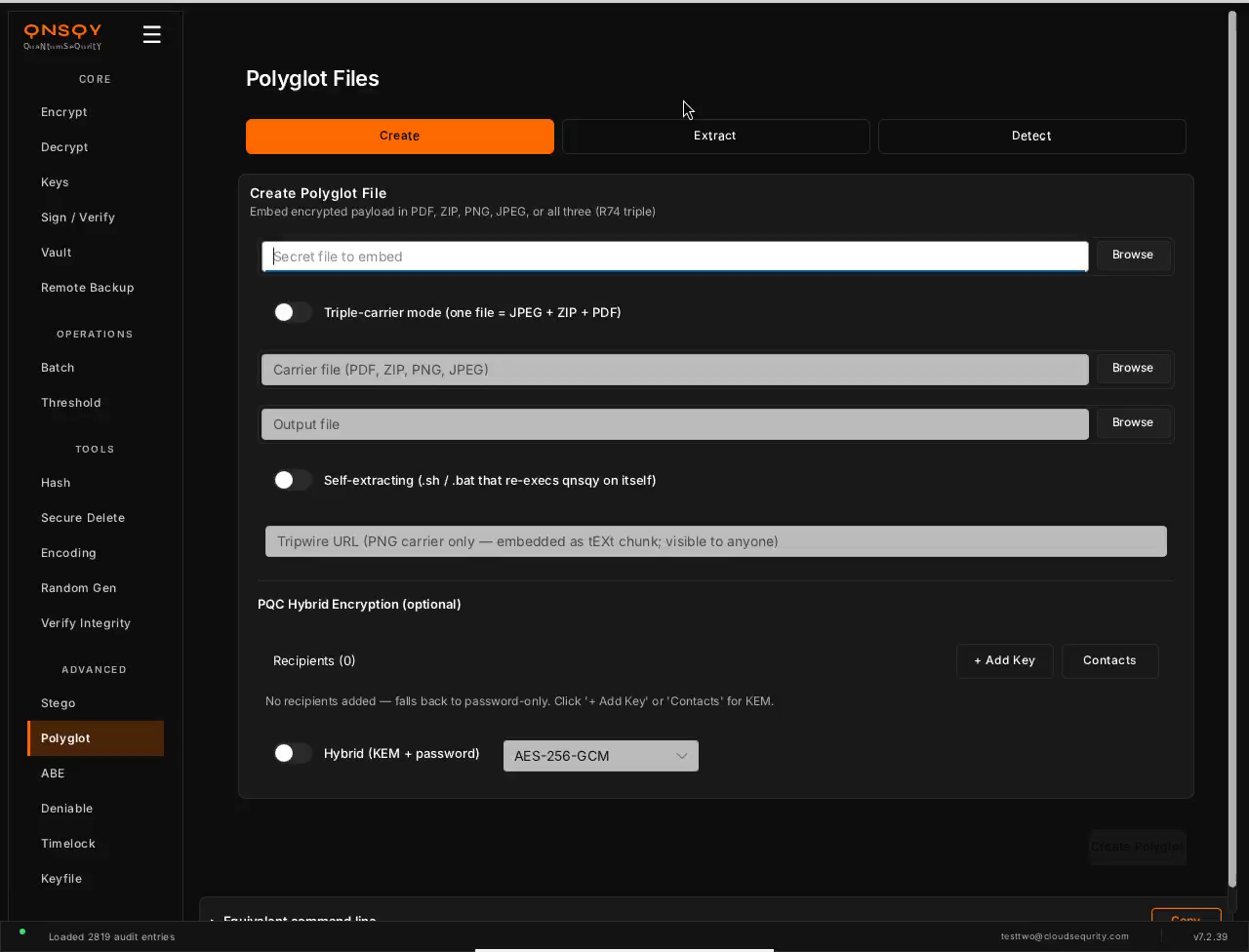Switch to the Create tab

tap(400, 136)
